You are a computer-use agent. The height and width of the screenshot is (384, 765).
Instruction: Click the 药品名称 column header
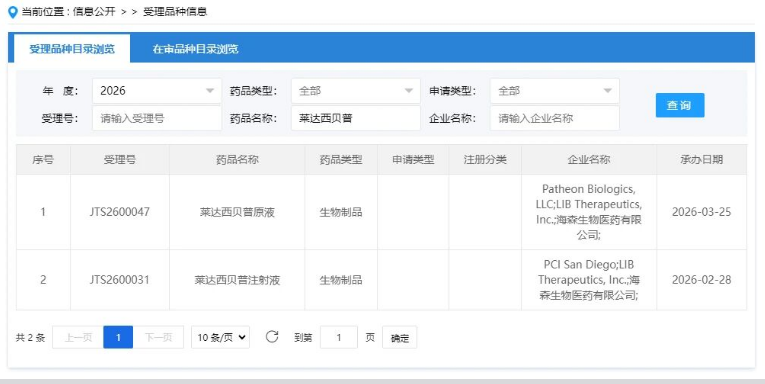[x=237, y=160]
